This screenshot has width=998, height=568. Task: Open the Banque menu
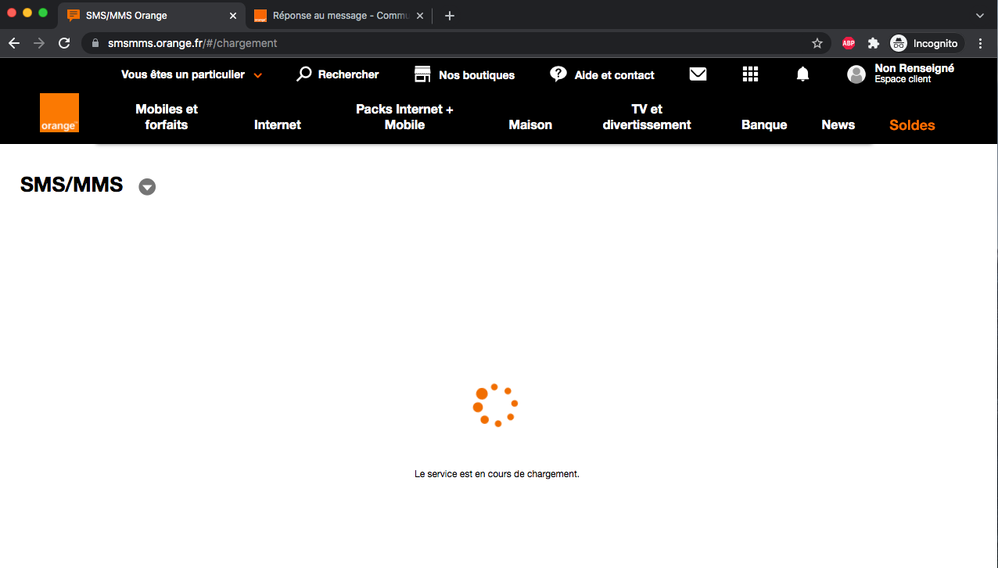[x=764, y=125]
